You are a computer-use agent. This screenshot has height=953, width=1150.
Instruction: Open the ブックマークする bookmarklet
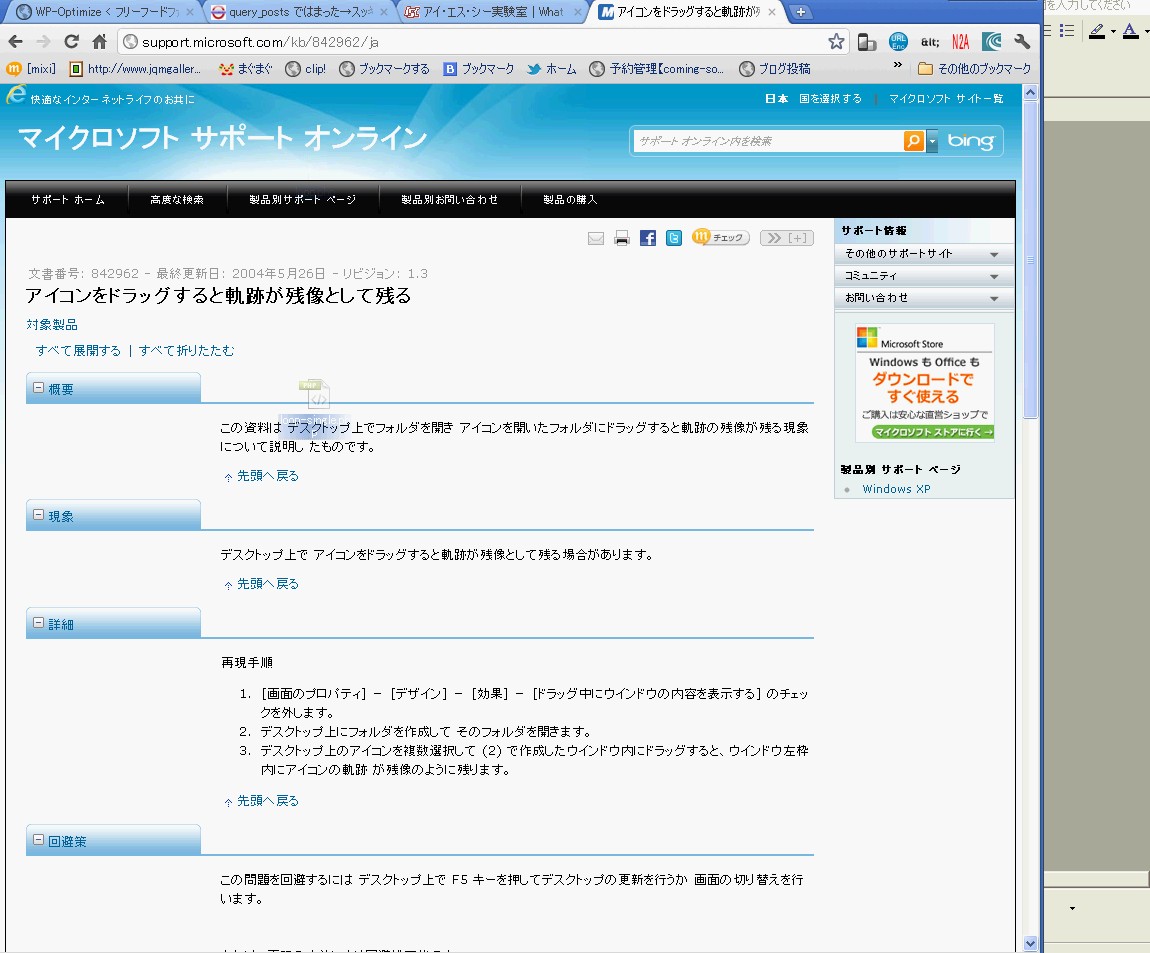[x=384, y=68]
